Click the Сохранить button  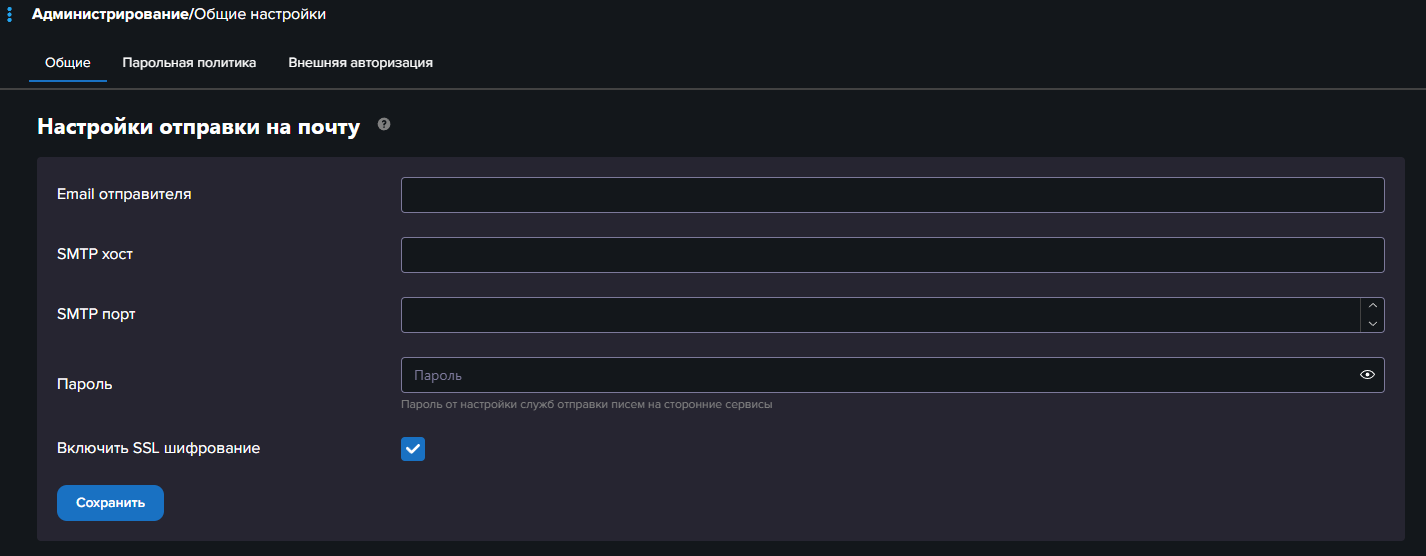tap(110, 503)
